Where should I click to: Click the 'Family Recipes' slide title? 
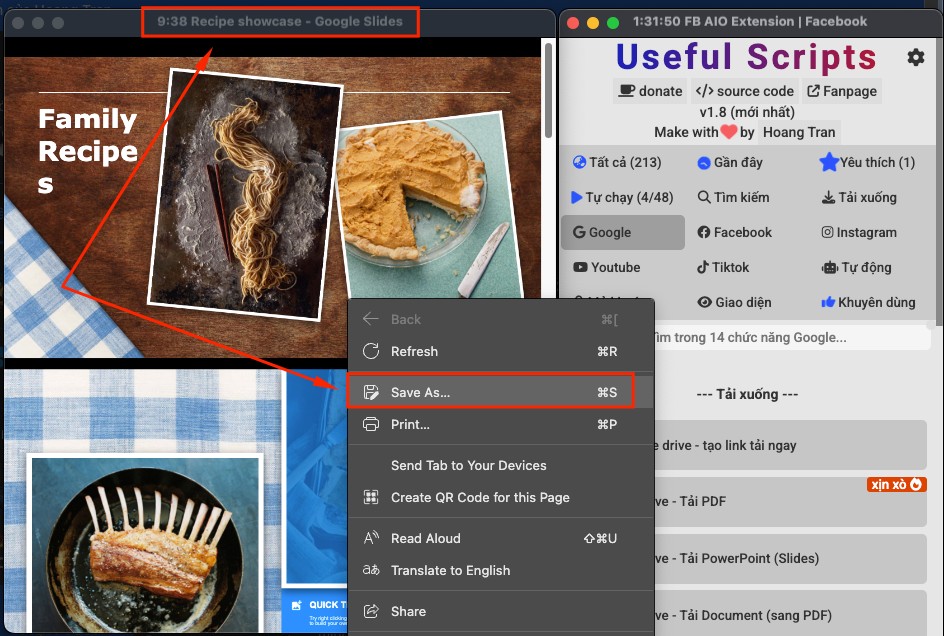pyautogui.click(x=88, y=151)
